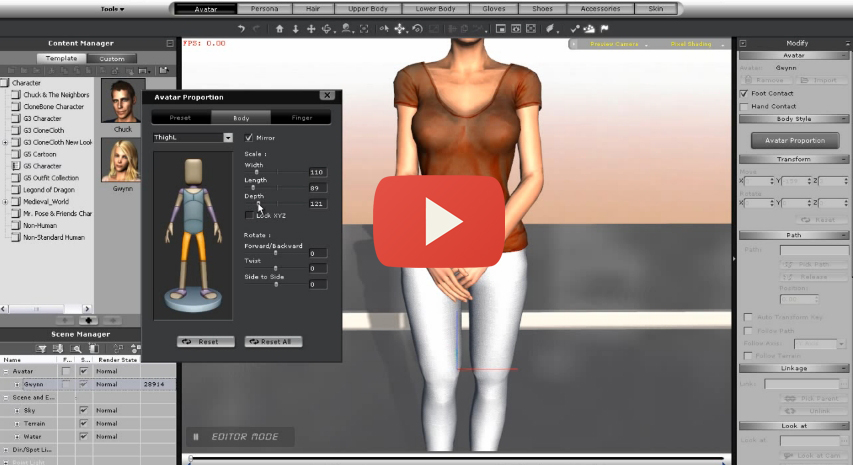Viewport: 853px width, 465px height.
Task: Expand the Medieval_World tree item
Action: 6,200
